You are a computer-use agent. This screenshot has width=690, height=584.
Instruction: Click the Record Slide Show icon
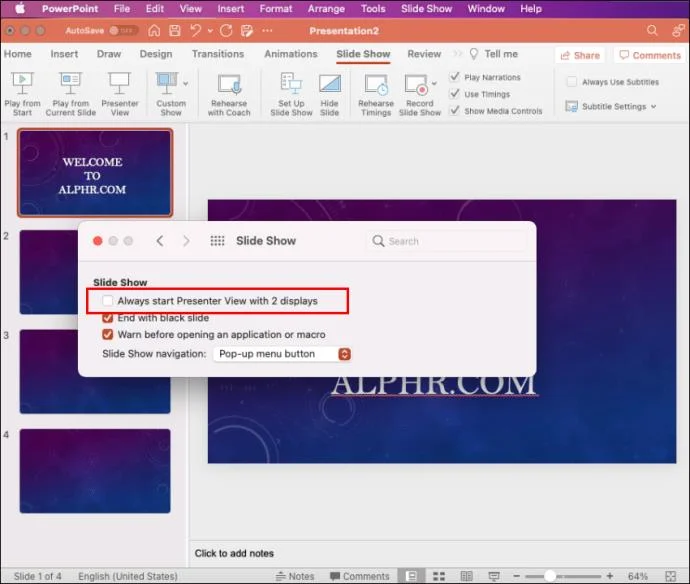pyautogui.click(x=416, y=84)
